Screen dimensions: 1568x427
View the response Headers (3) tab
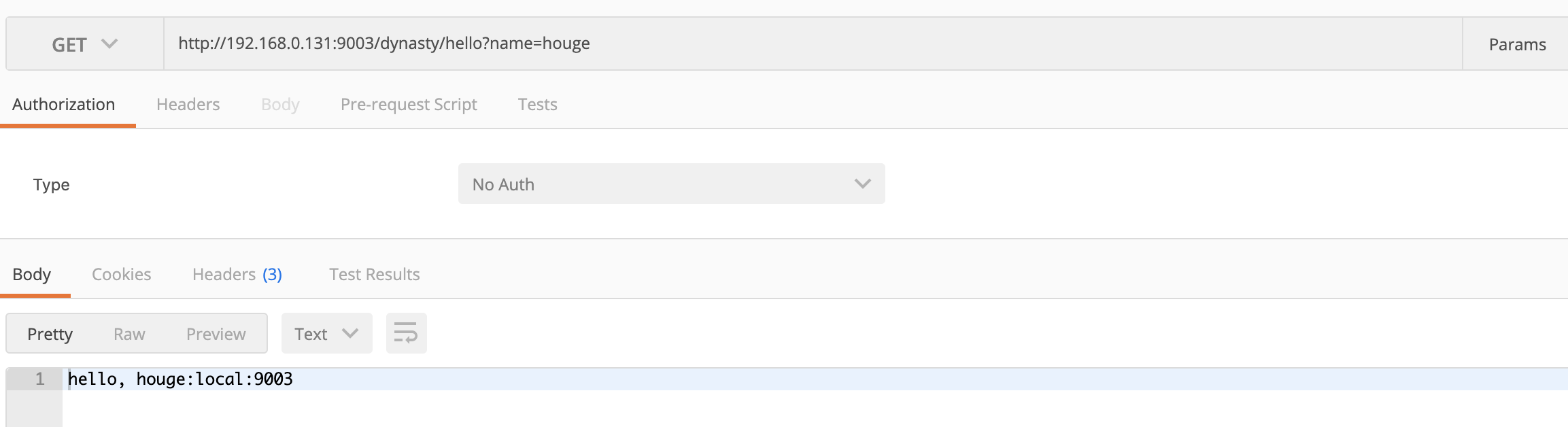coord(237,274)
